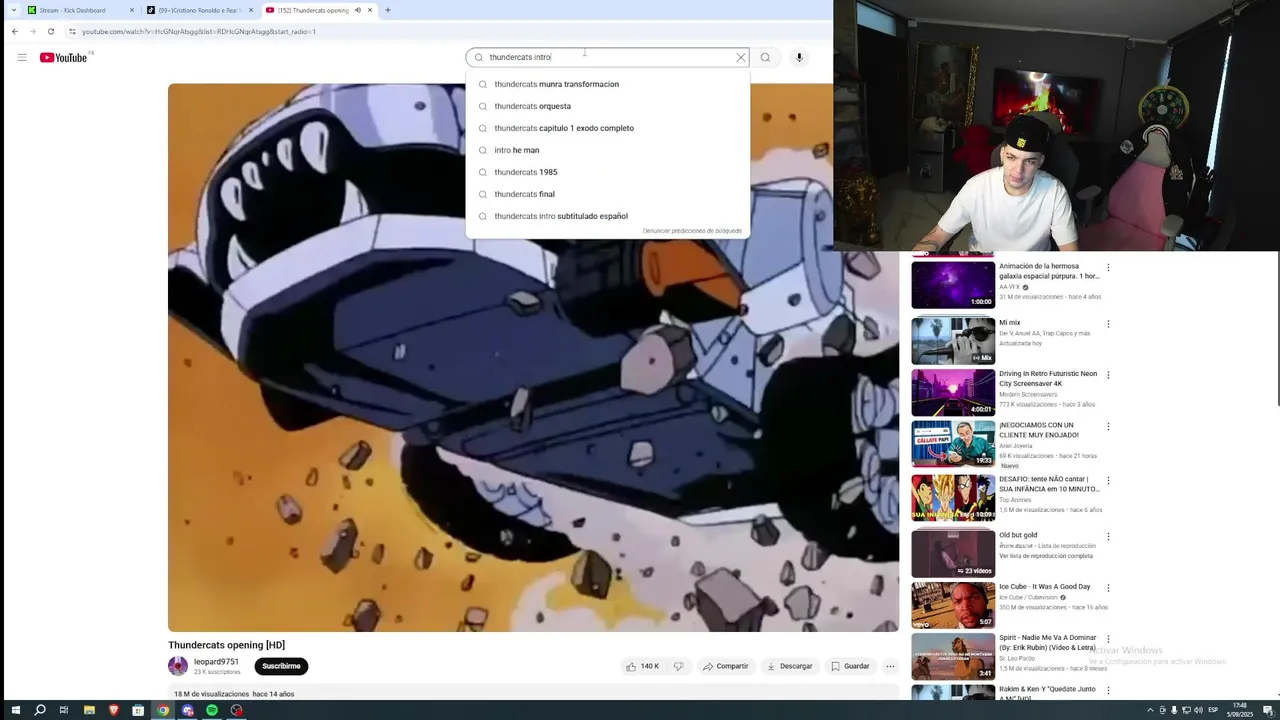Go back in browser history
Viewport: 1280px width, 720px height.
[15, 31]
